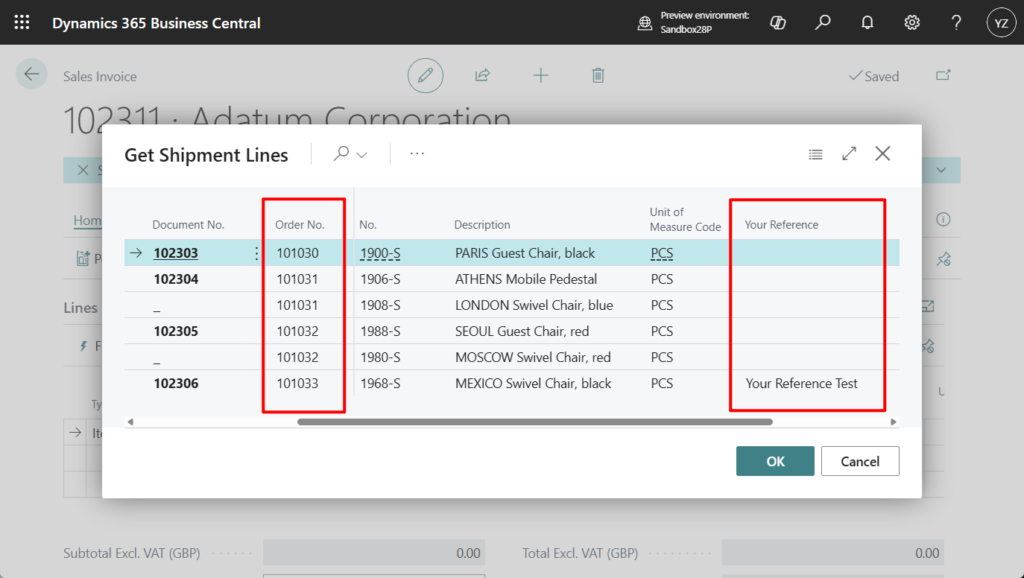
Task: Click the Your Reference column header
Action: [781, 225]
